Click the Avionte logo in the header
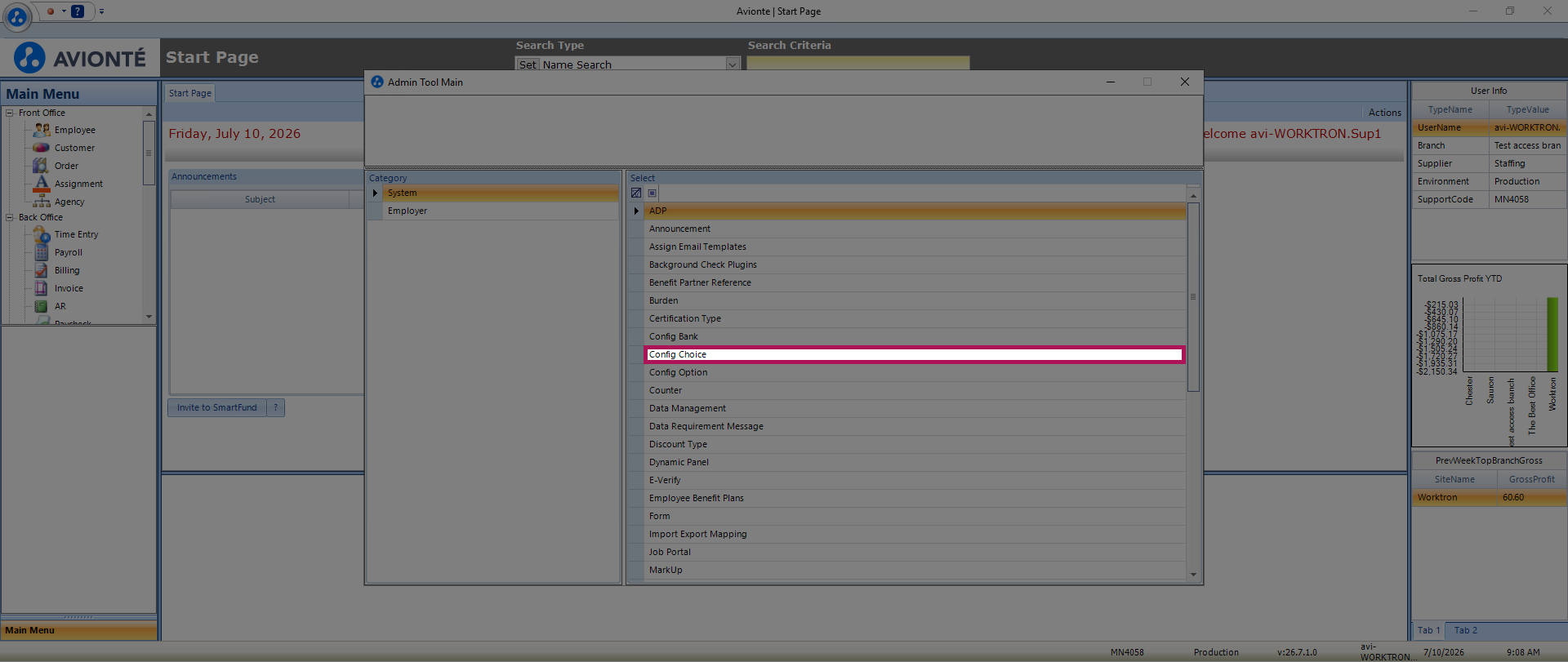Image resolution: width=1568 pixels, height=662 pixels. (79, 58)
